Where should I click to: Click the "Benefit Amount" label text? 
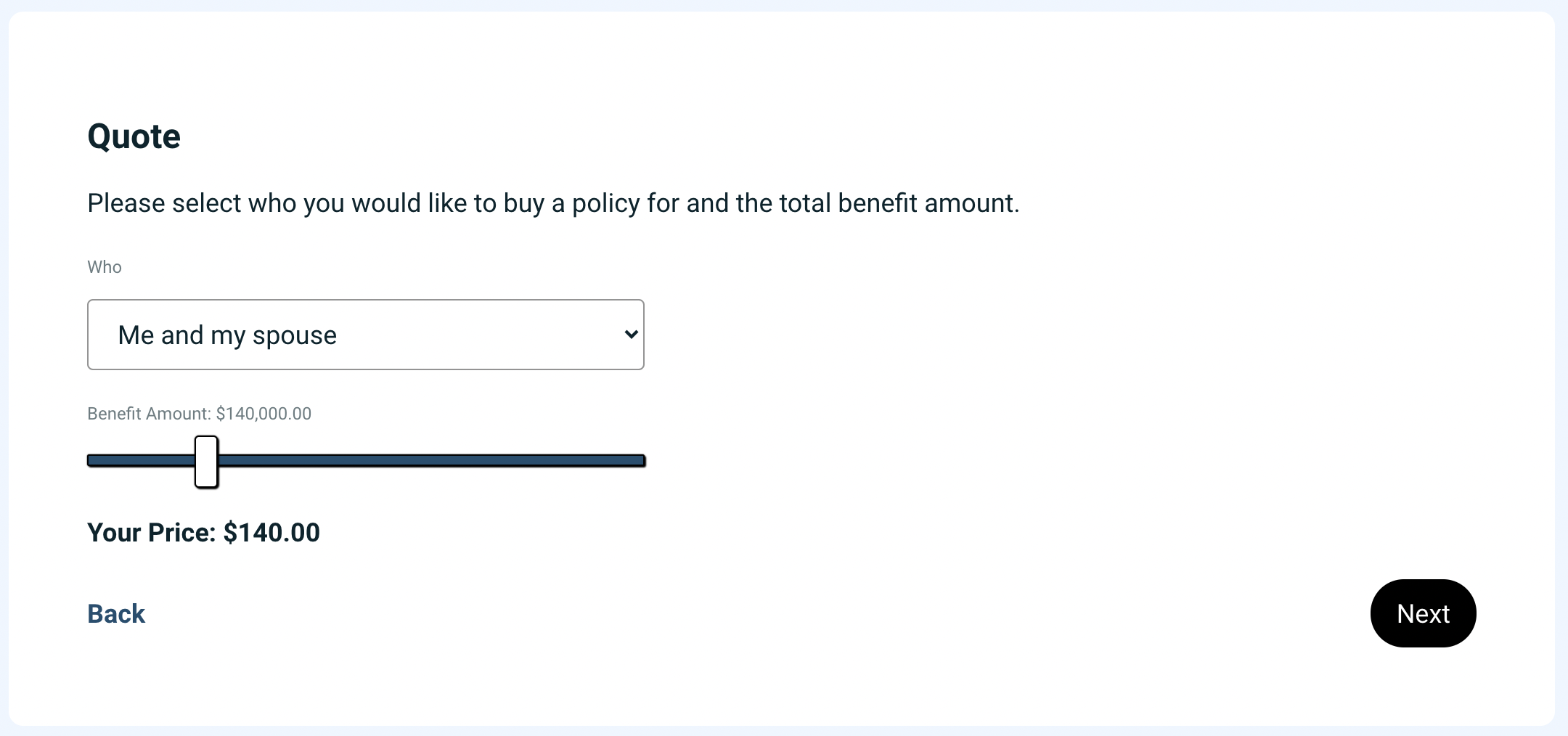[x=149, y=414]
